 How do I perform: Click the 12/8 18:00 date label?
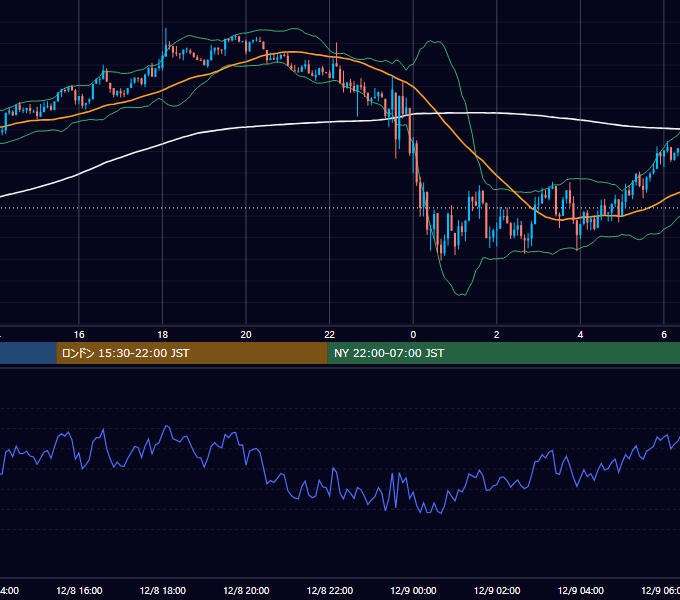[163, 591]
